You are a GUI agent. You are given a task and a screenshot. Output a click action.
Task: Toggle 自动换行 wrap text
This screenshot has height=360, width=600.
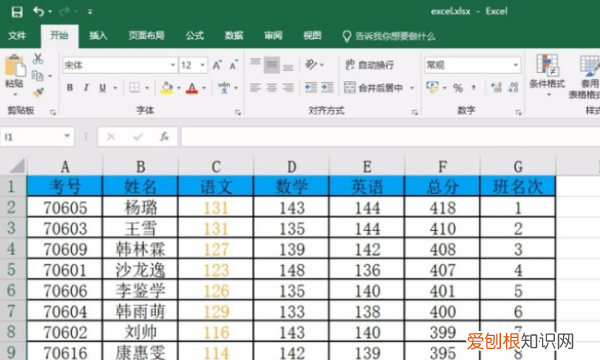[369, 65]
